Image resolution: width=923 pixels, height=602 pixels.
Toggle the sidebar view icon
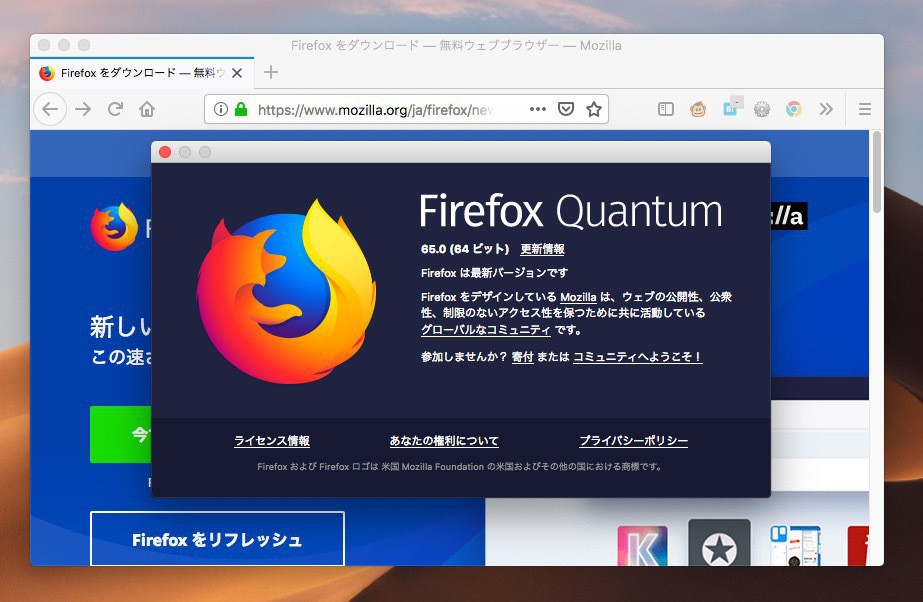[666, 109]
